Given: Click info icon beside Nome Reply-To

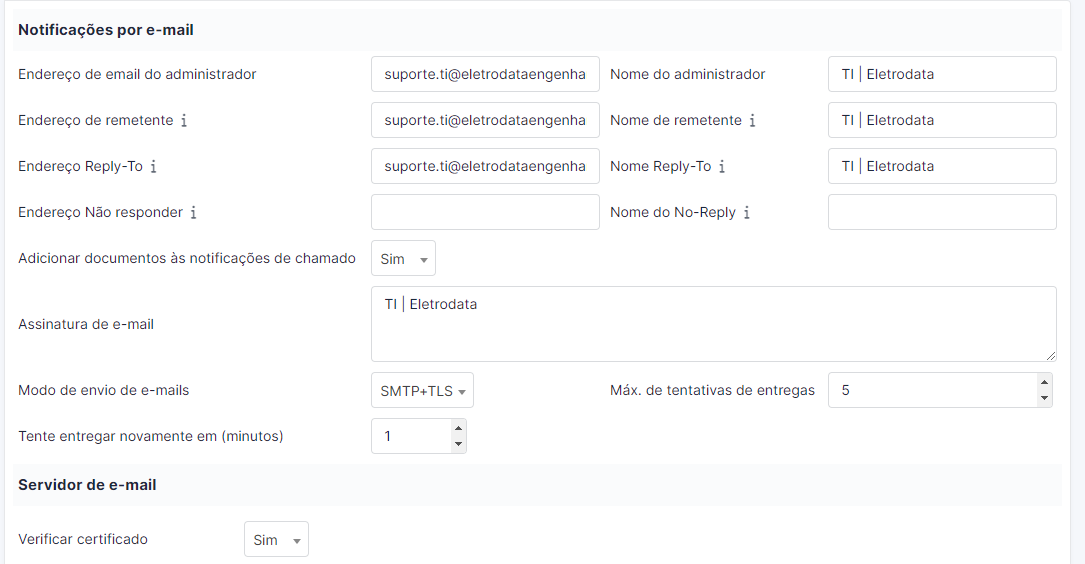Looking at the screenshot, I should click(722, 167).
